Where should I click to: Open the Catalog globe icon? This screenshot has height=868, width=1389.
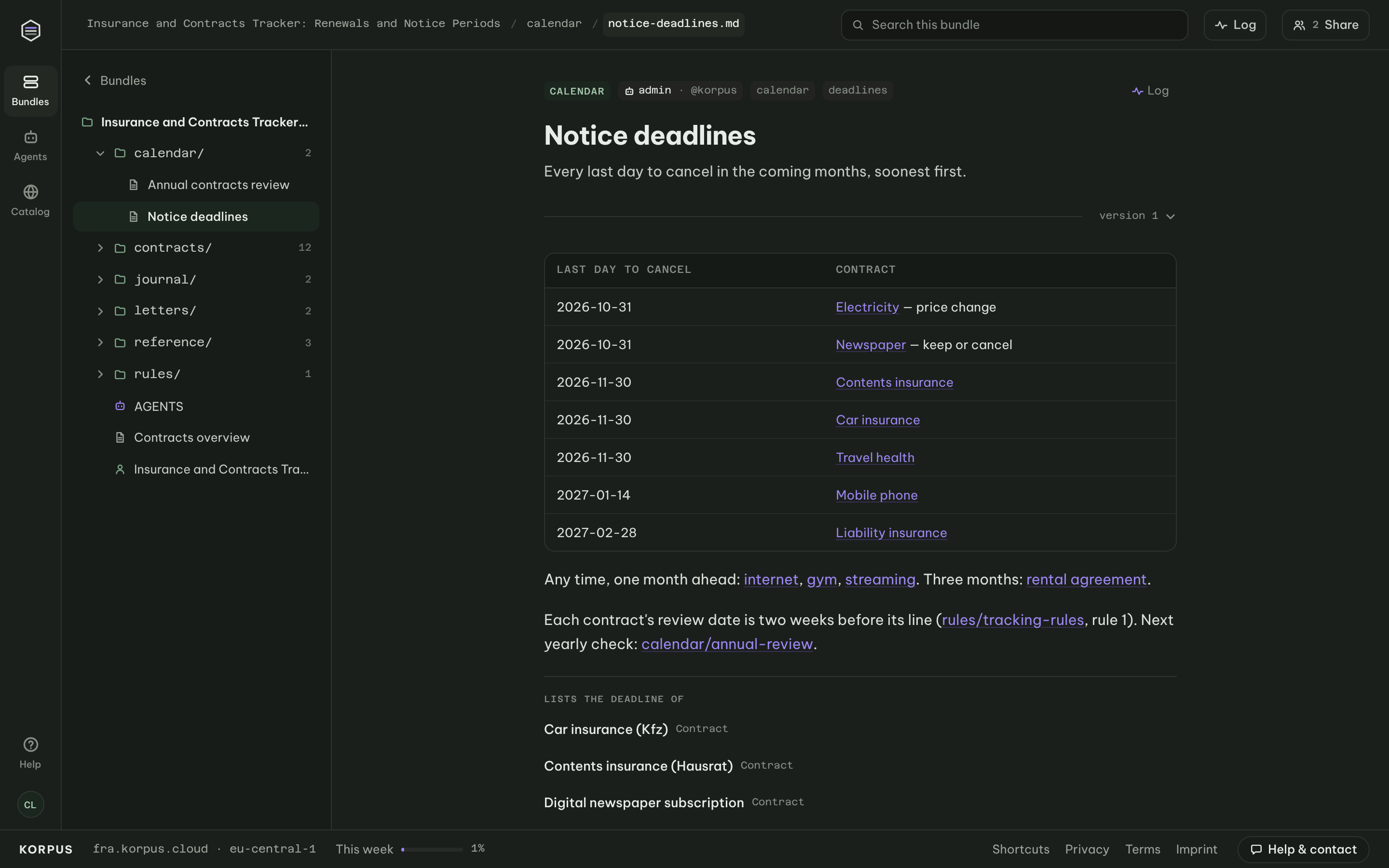(30, 192)
